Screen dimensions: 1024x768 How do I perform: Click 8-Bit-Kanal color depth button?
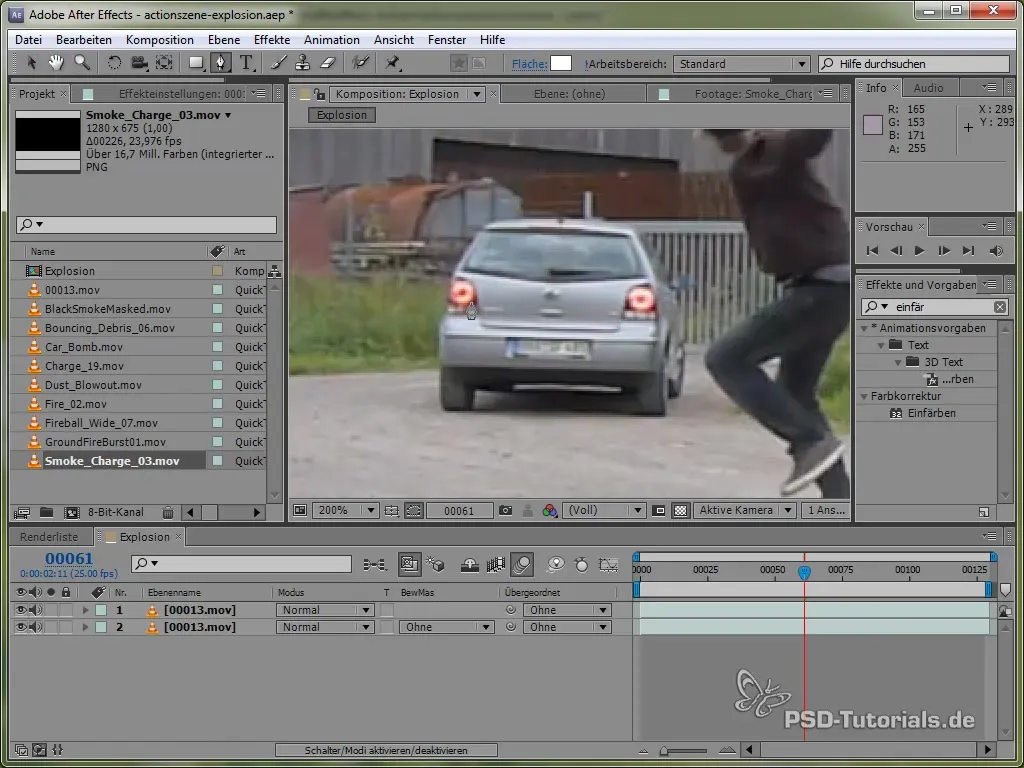(x=116, y=513)
